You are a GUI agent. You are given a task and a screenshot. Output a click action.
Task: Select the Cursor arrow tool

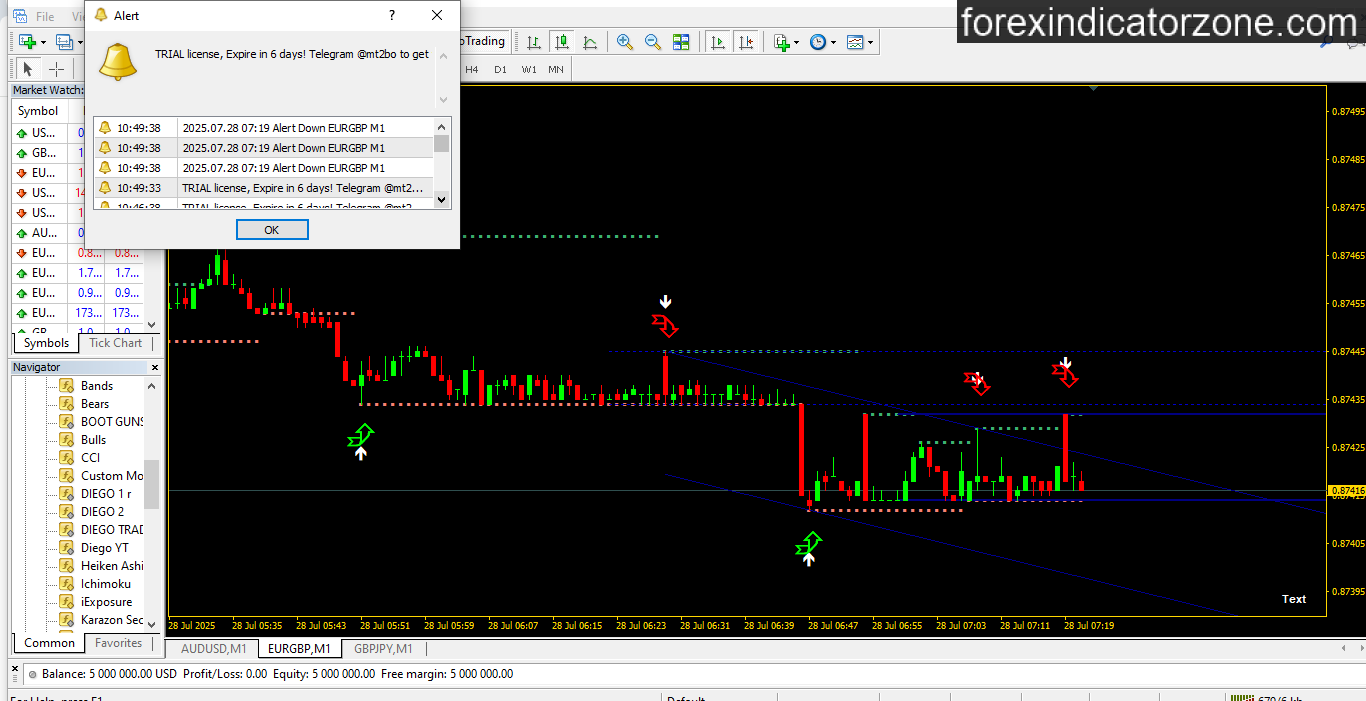coord(28,69)
